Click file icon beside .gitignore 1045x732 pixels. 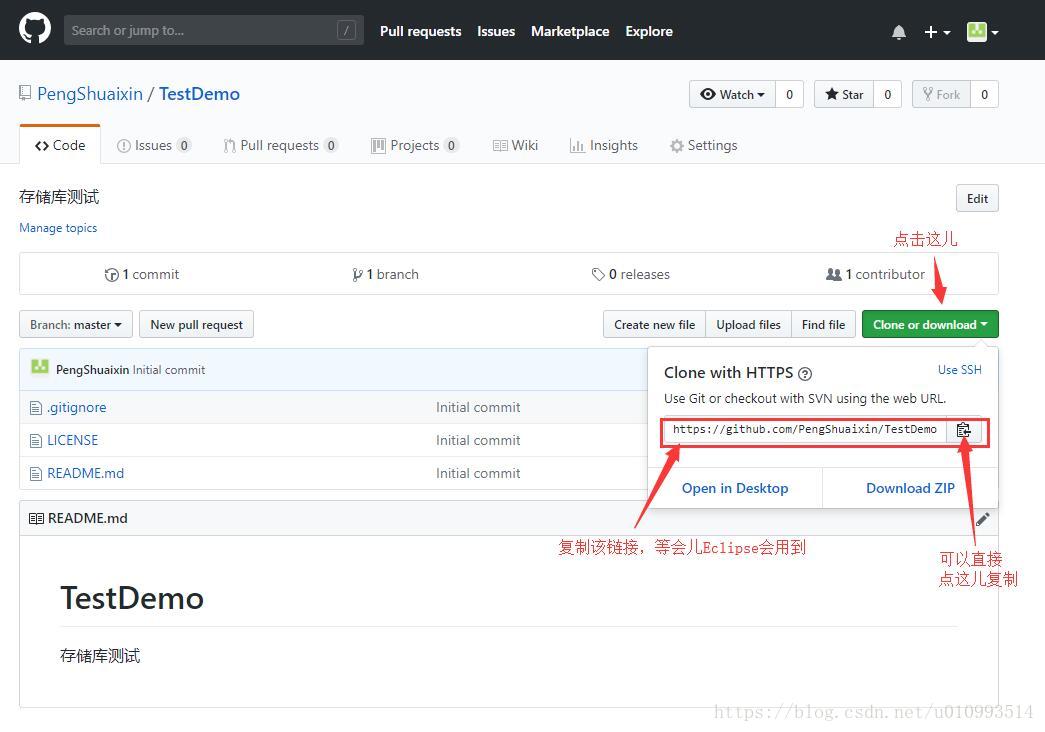click(x=36, y=407)
